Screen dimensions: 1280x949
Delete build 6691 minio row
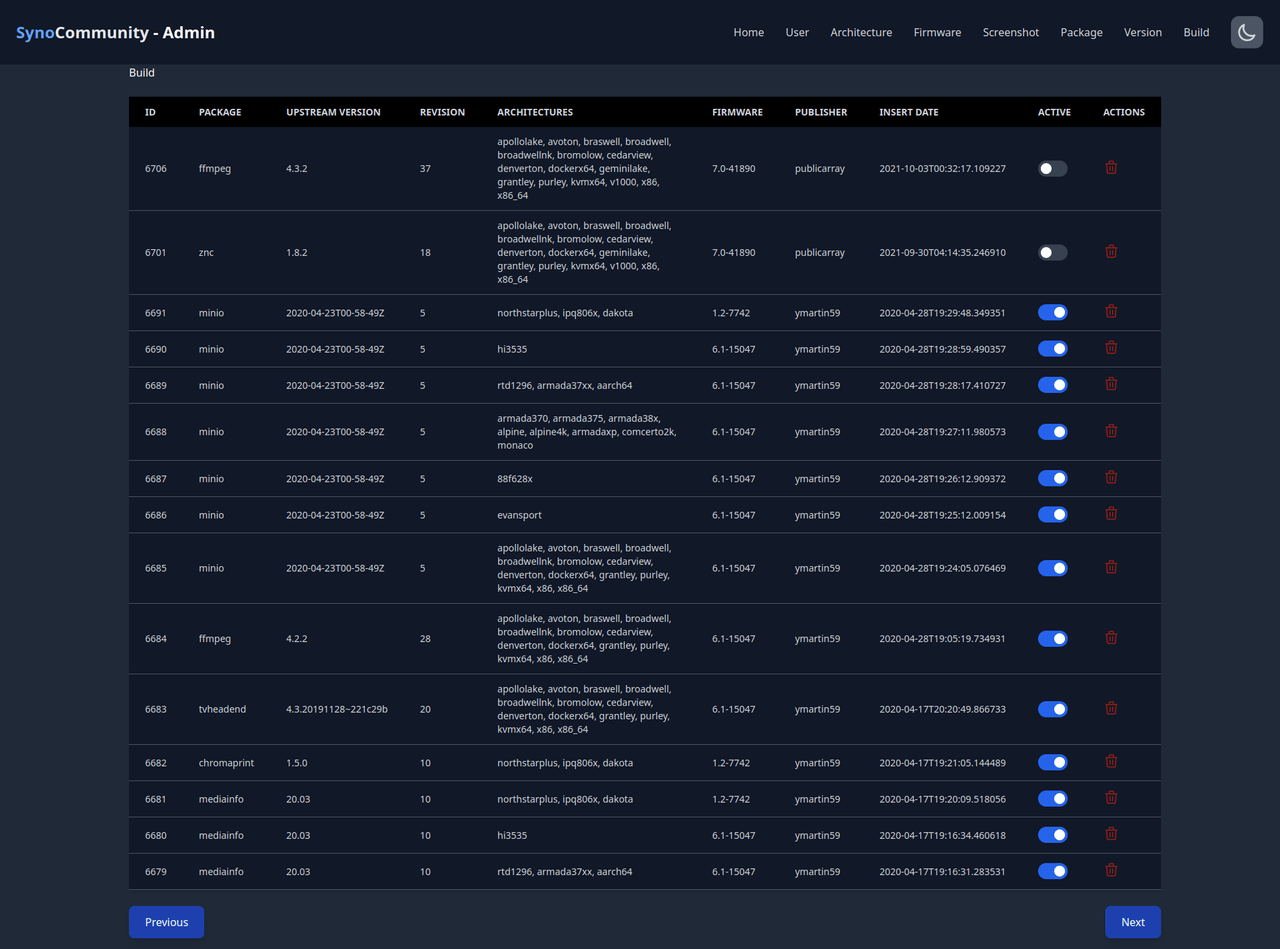(x=1111, y=312)
